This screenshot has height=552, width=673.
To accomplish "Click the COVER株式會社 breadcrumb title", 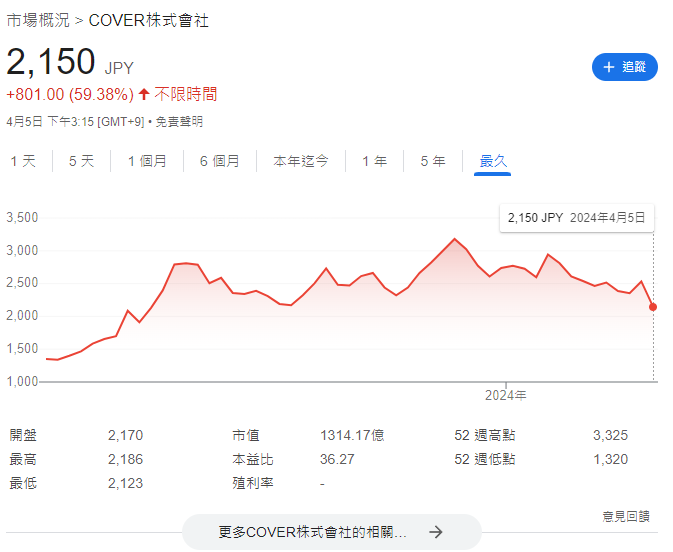I will (149, 20).
